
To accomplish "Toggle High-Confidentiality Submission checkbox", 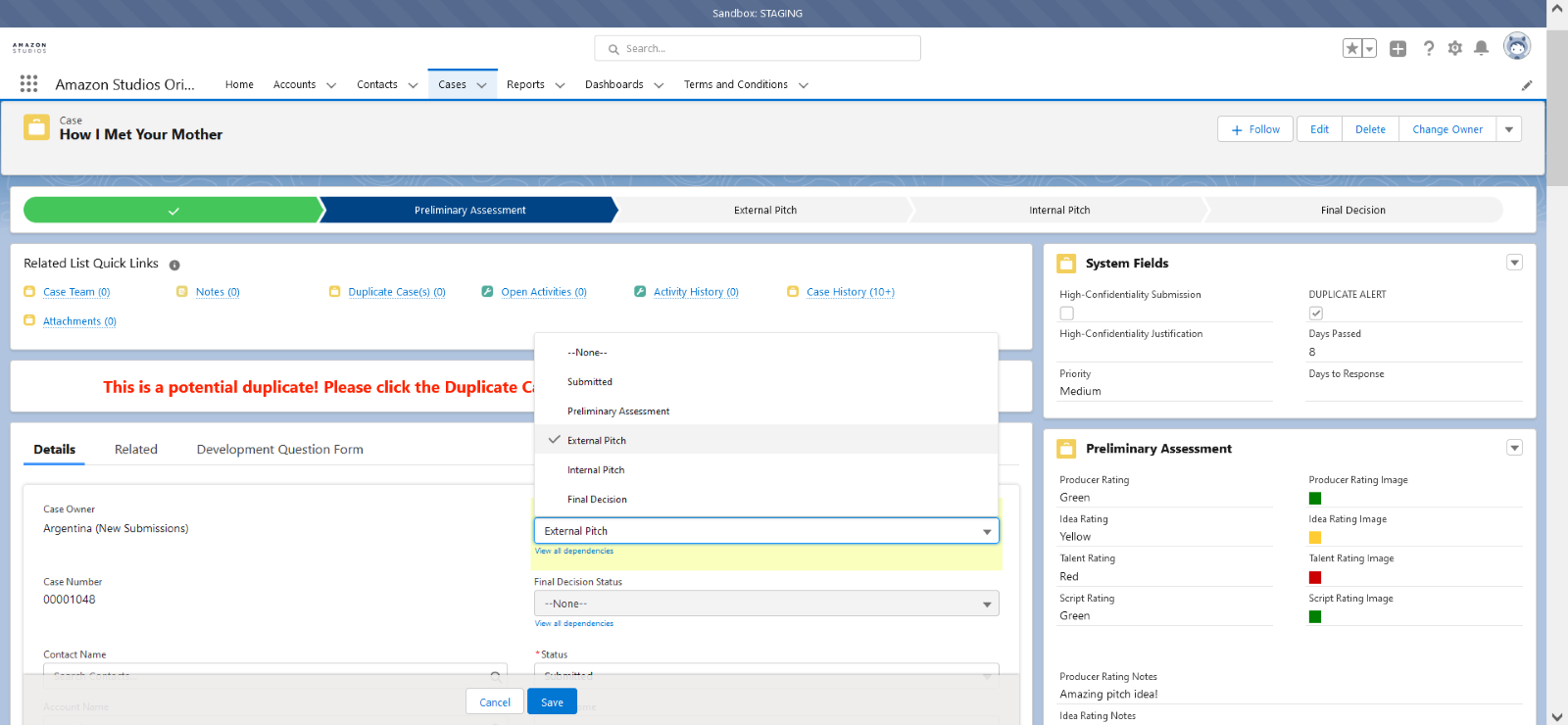I will pyautogui.click(x=1066, y=314).
